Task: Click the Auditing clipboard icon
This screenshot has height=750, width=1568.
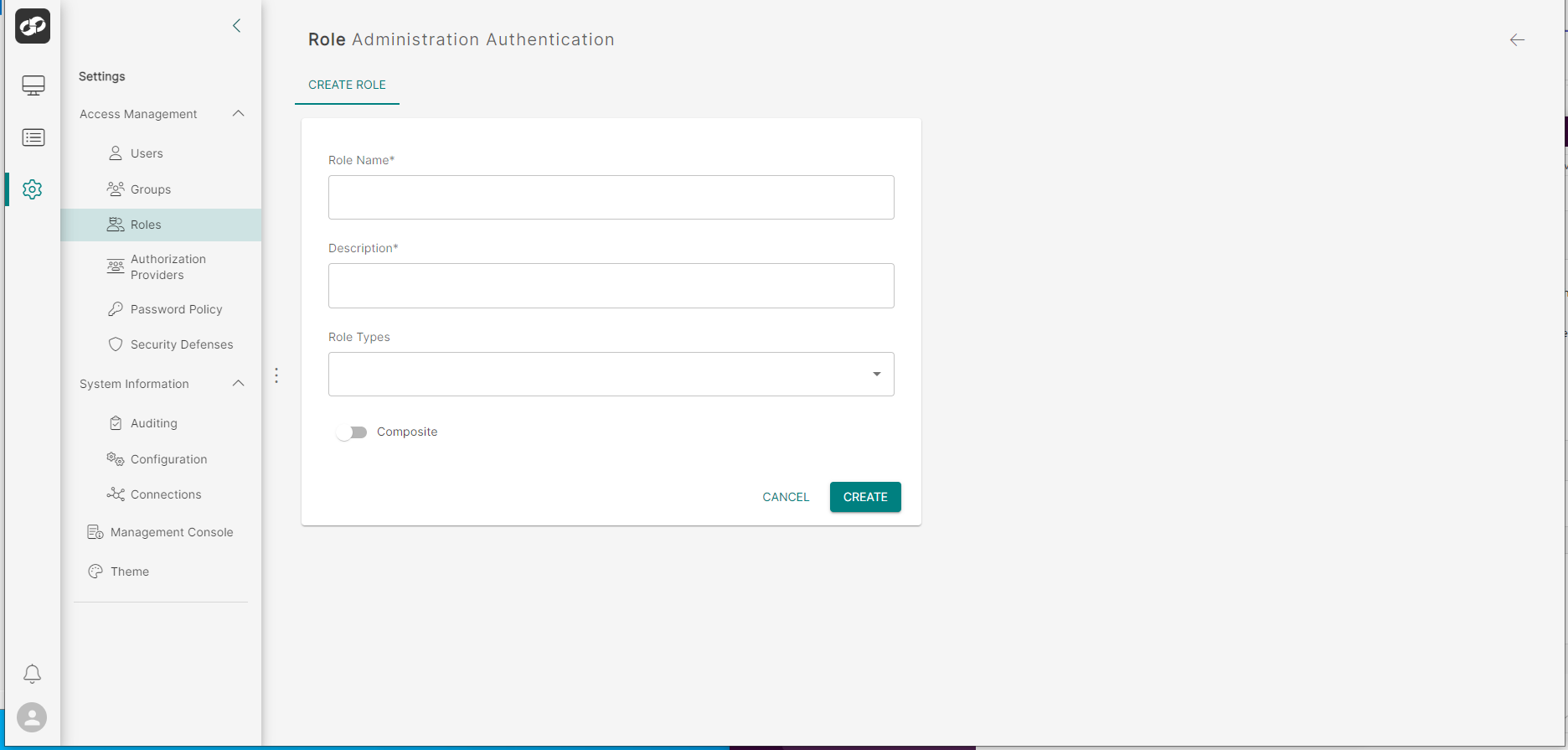Action: 116,423
